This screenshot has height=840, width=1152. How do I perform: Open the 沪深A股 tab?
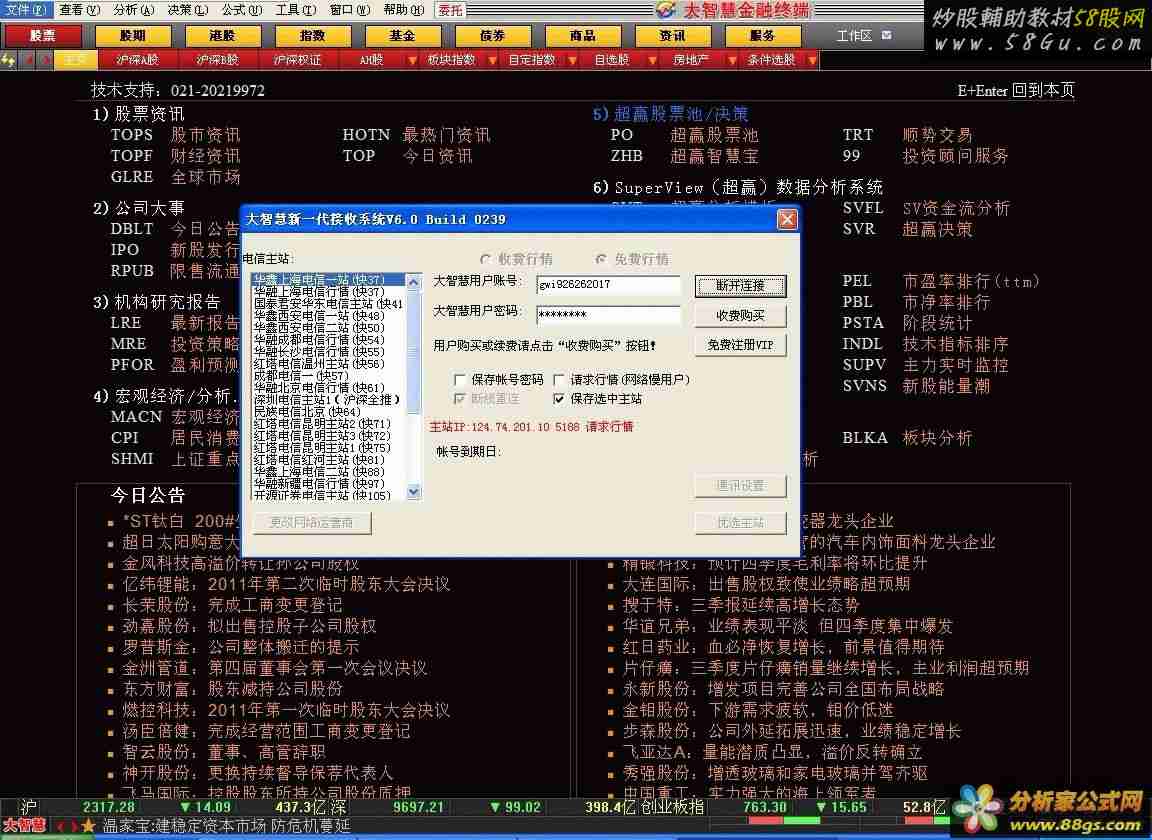coord(137,60)
